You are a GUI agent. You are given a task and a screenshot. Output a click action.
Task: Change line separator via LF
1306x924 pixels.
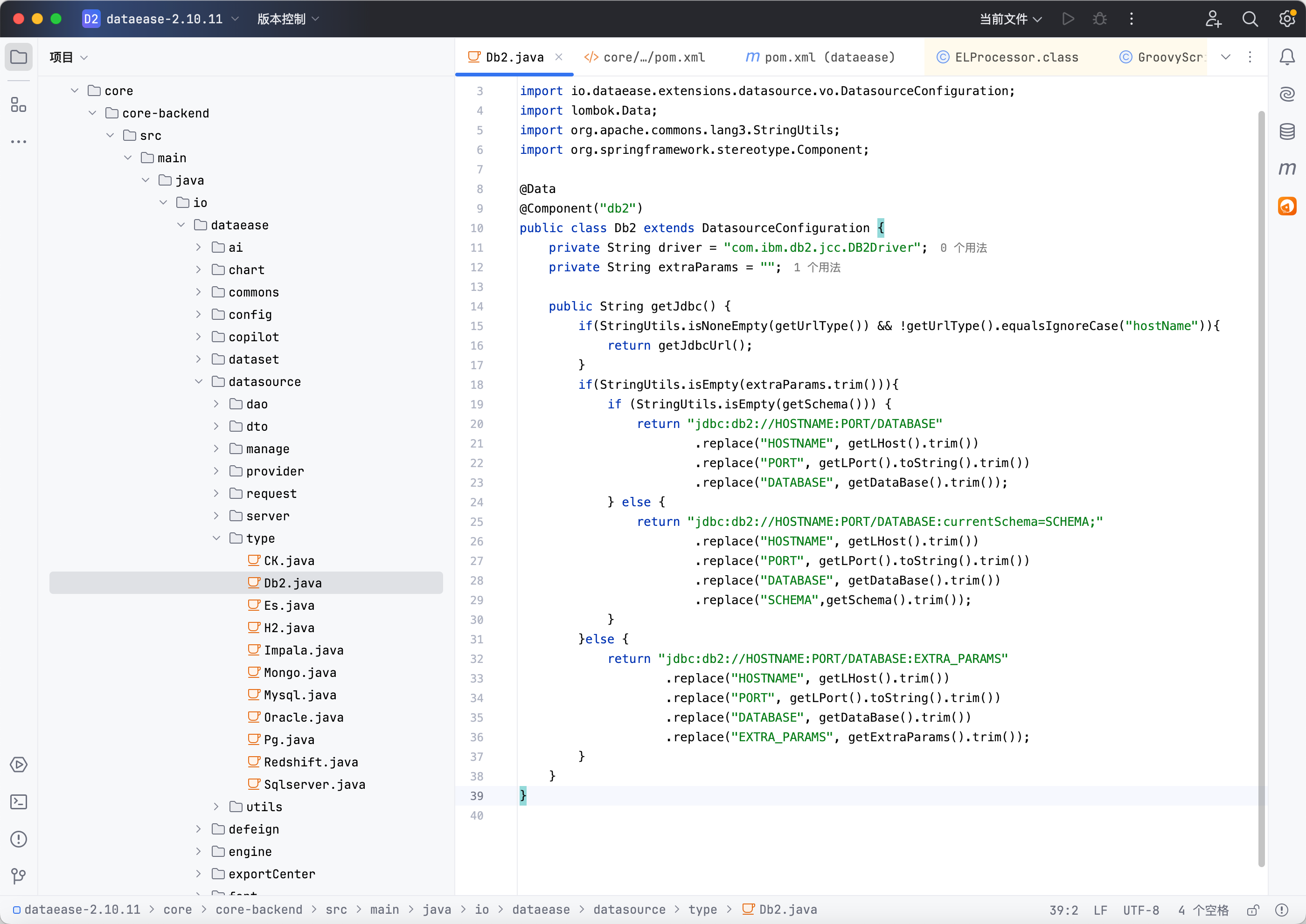point(1100,910)
